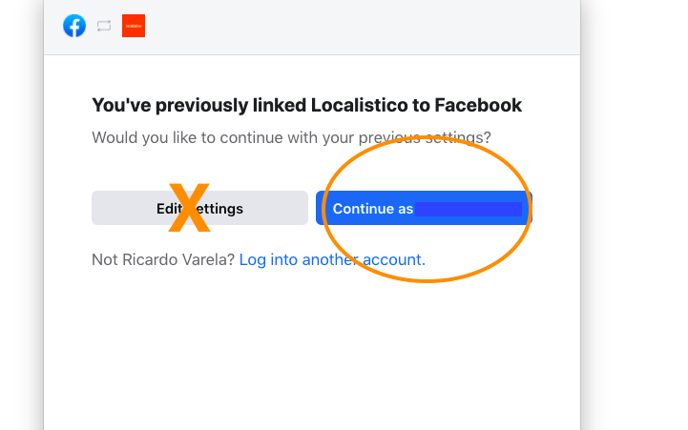Click the redacted name on Continue button
688x430 pixels.
coord(469,209)
